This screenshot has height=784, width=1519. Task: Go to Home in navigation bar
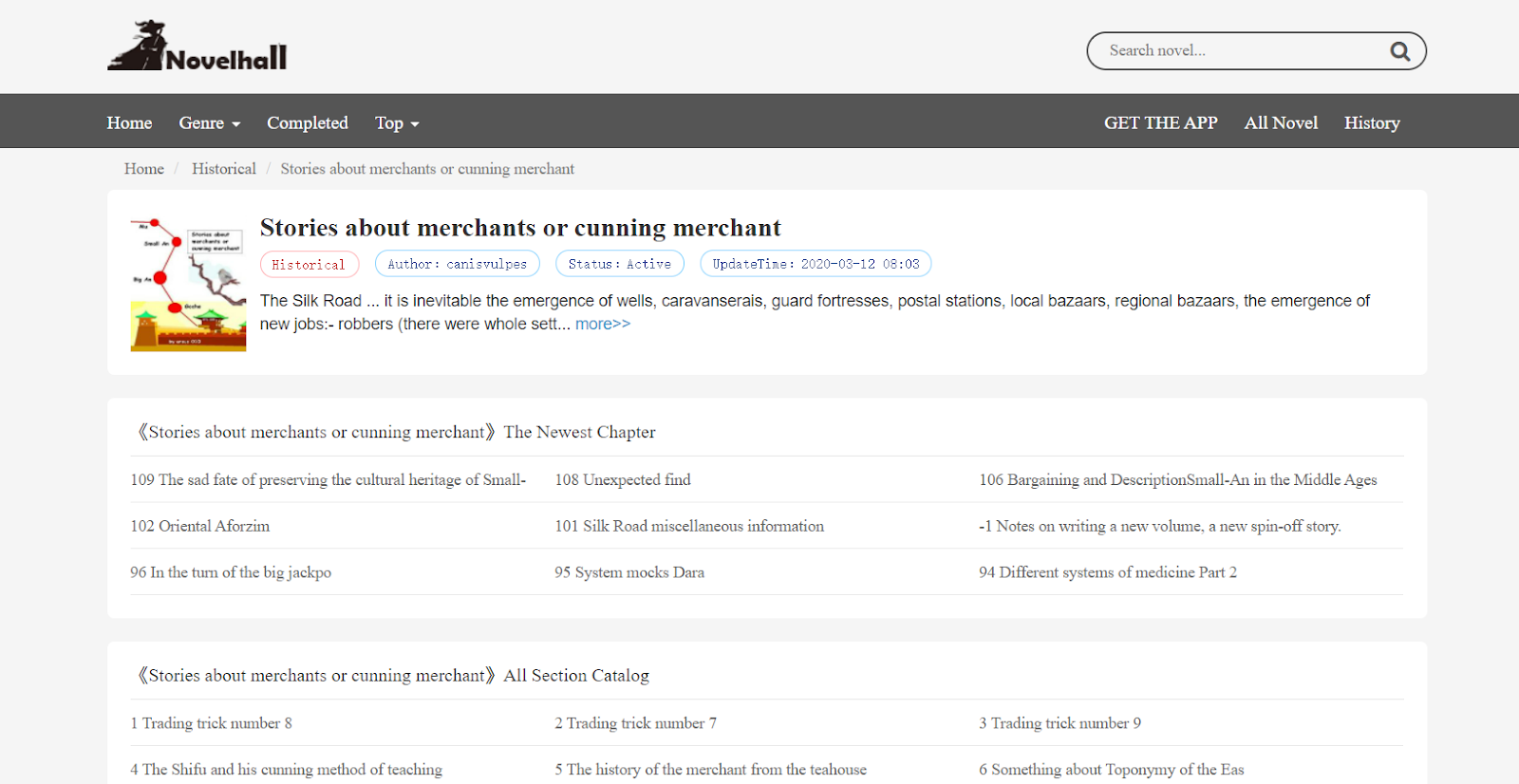[x=129, y=122]
